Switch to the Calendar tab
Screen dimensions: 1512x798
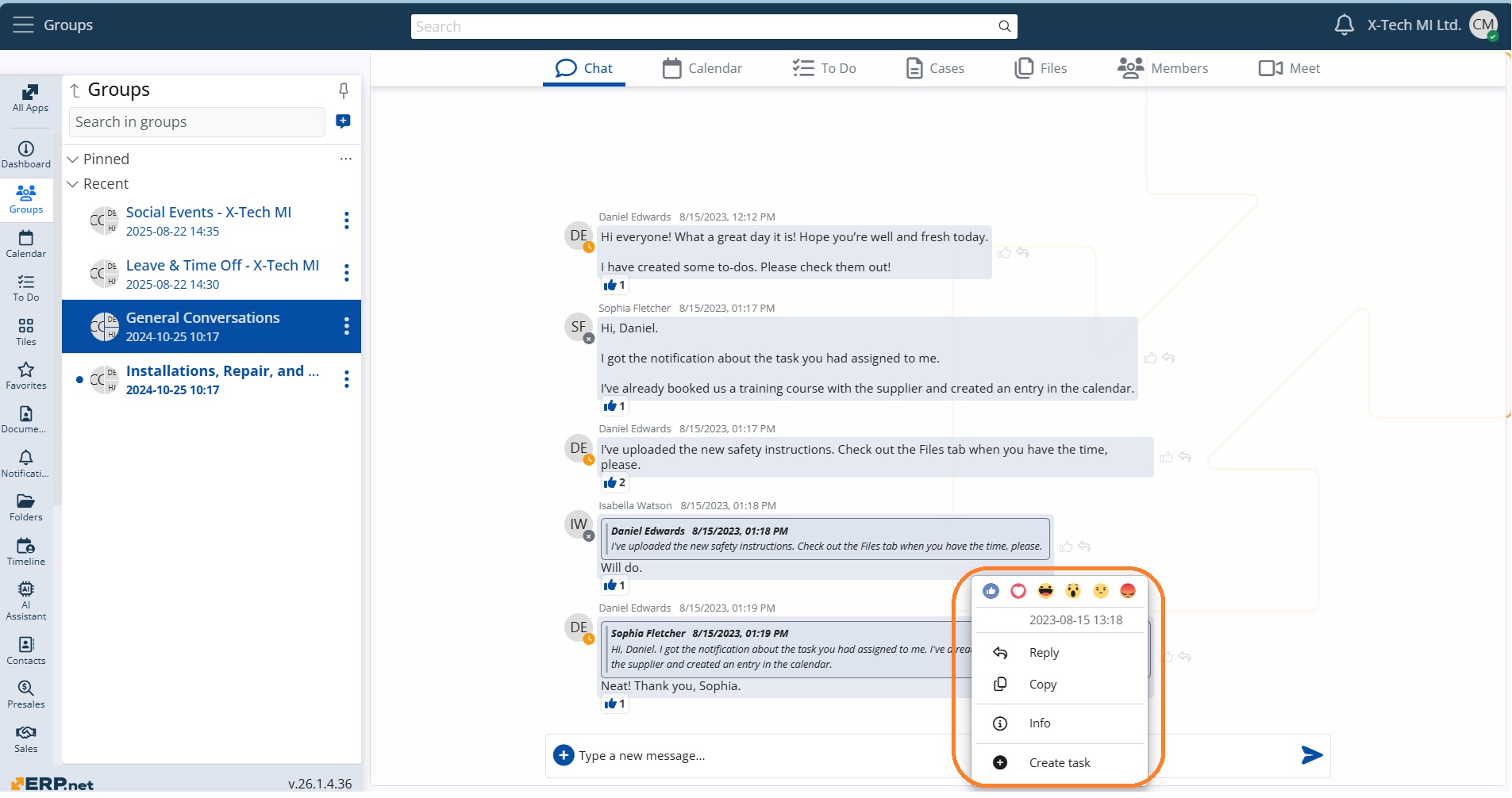click(x=702, y=68)
